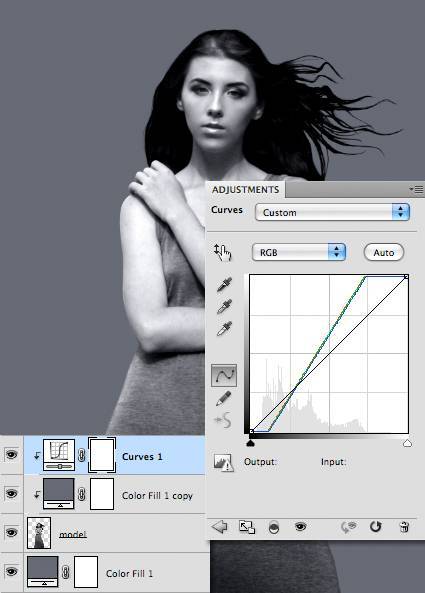The width and height of the screenshot is (425, 593).
Task: Click the clip to layer icon
Action: (274, 527)
